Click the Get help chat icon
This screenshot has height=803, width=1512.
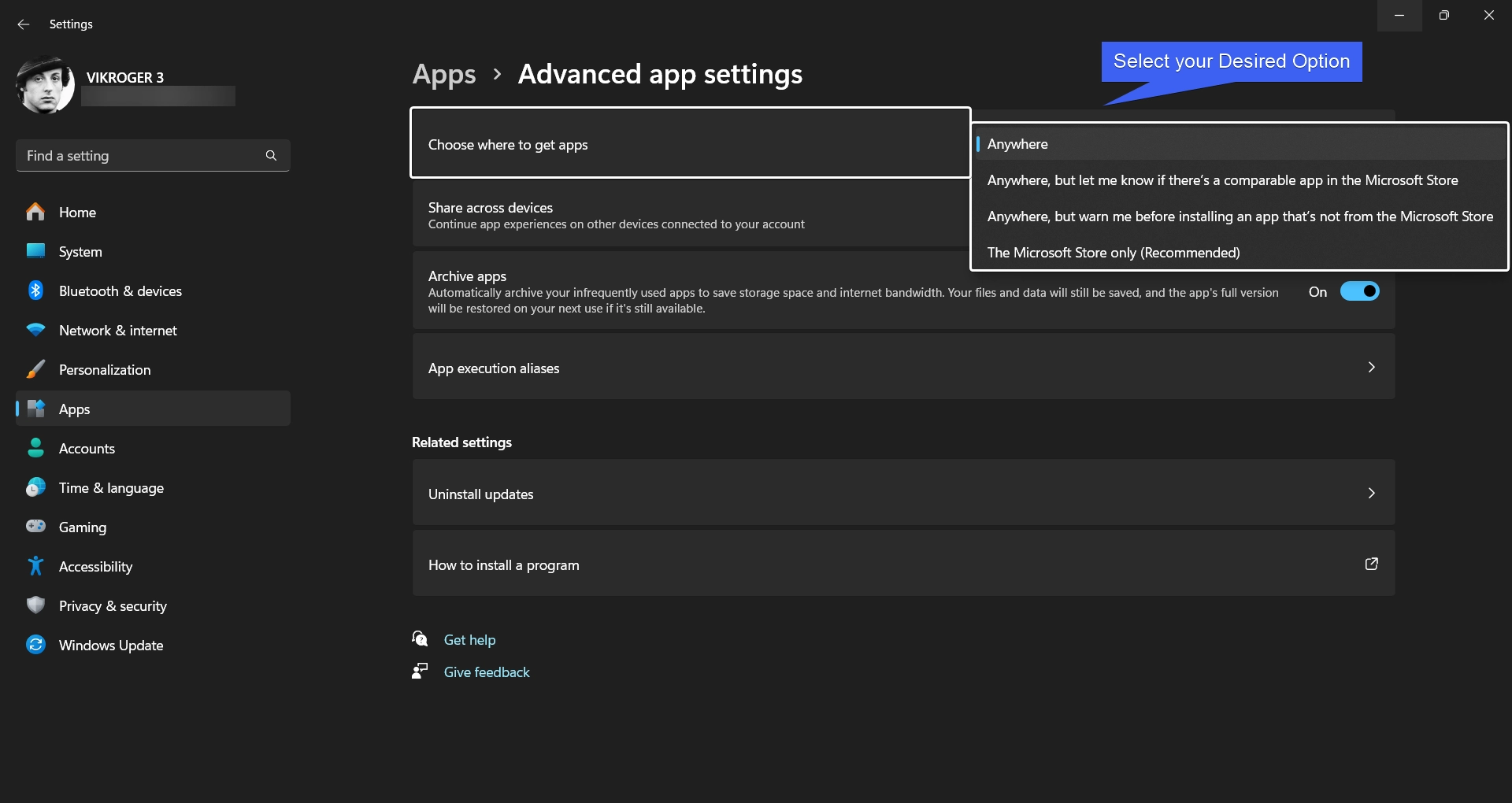[420, 638]
